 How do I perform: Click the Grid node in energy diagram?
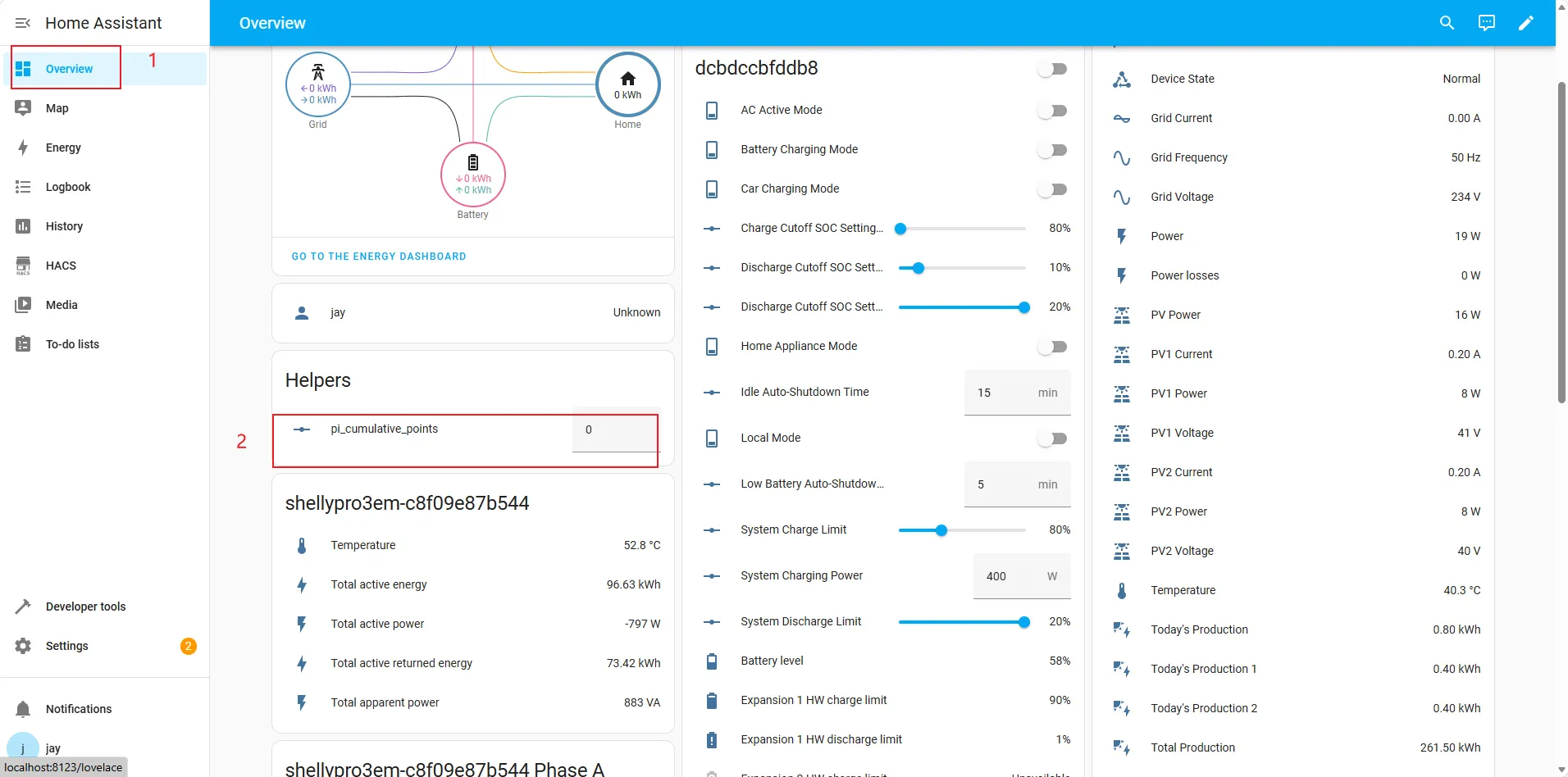318,85
